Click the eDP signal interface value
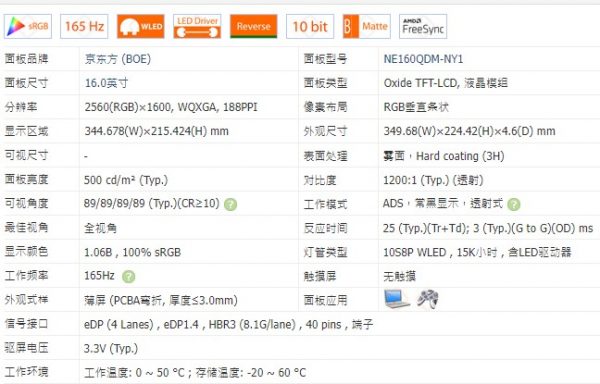 (228, 324)
